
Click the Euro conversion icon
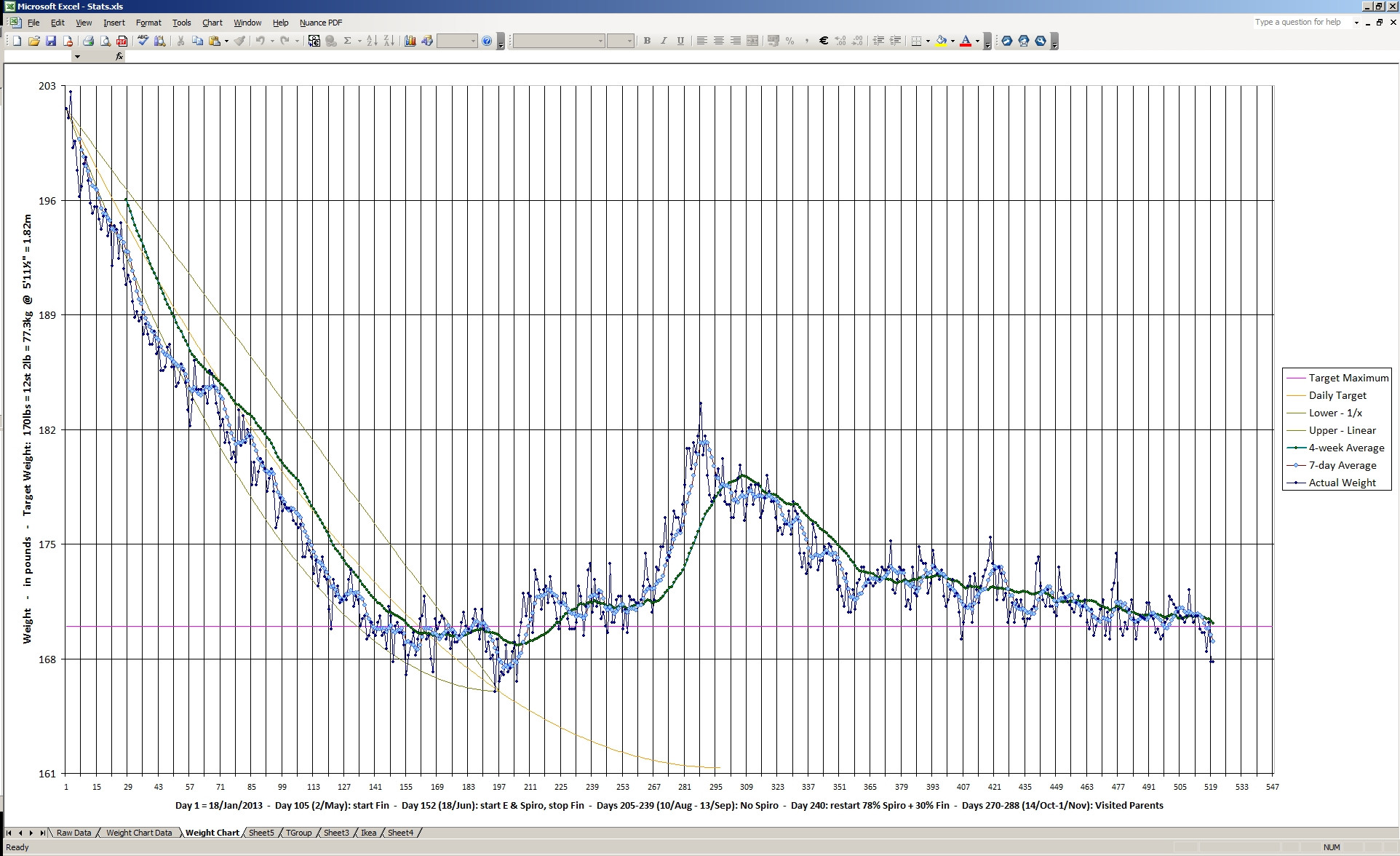click(314, 41)
